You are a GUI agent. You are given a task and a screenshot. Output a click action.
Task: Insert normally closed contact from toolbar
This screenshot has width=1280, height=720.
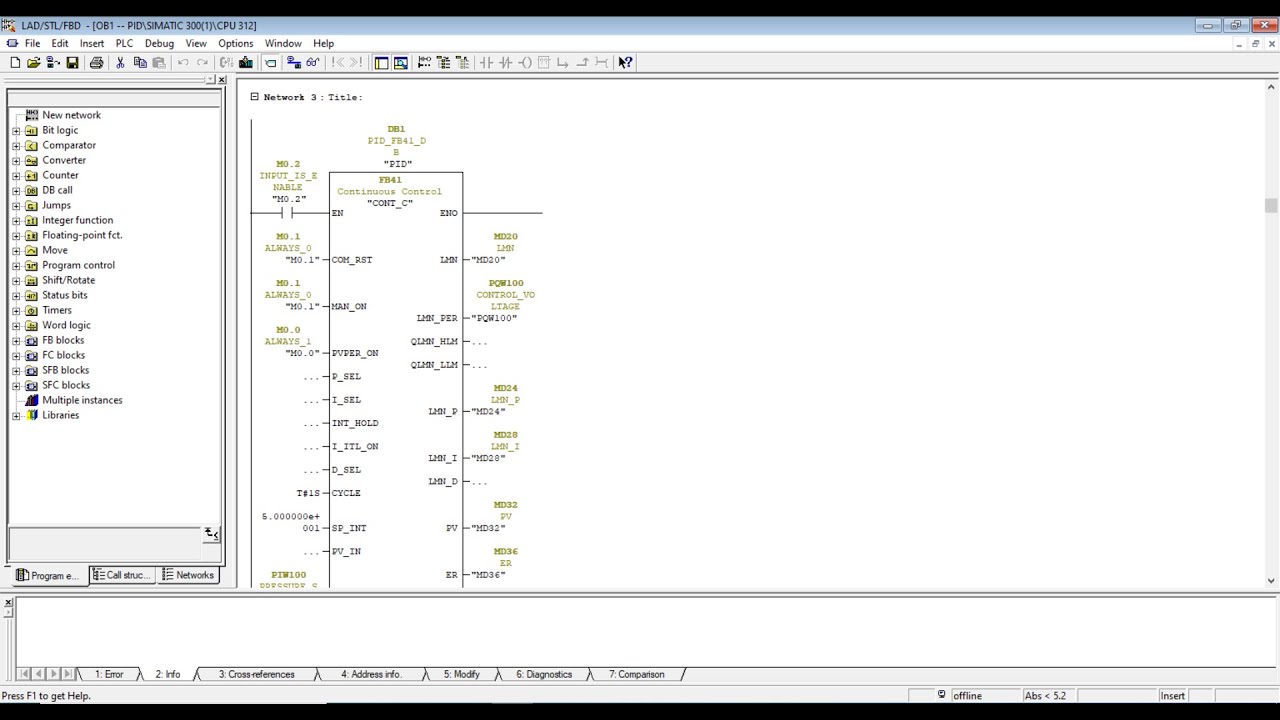pyautogui.click(x=505, y=62)
